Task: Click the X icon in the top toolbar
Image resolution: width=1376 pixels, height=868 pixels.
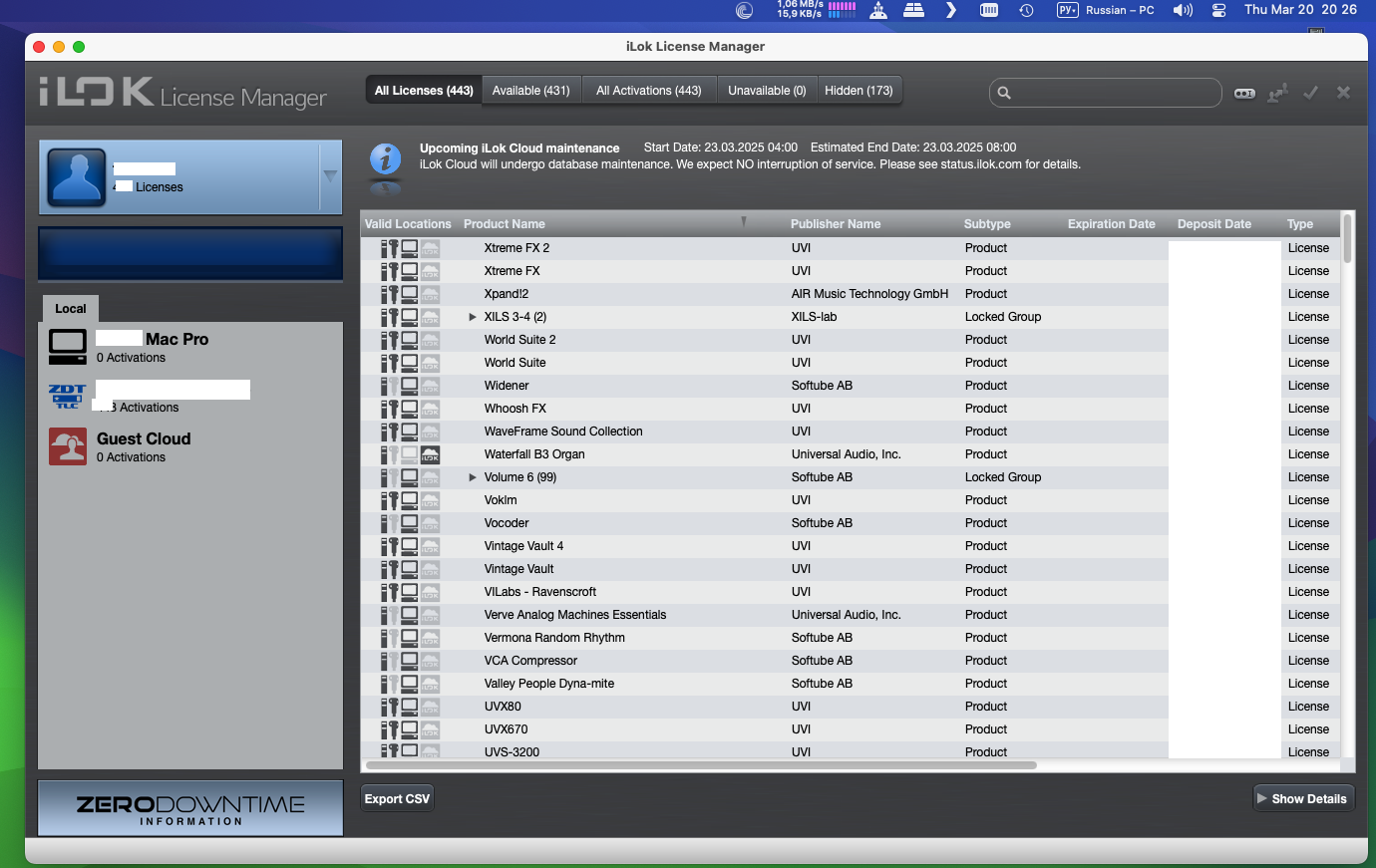Action: coord(1344,93)
